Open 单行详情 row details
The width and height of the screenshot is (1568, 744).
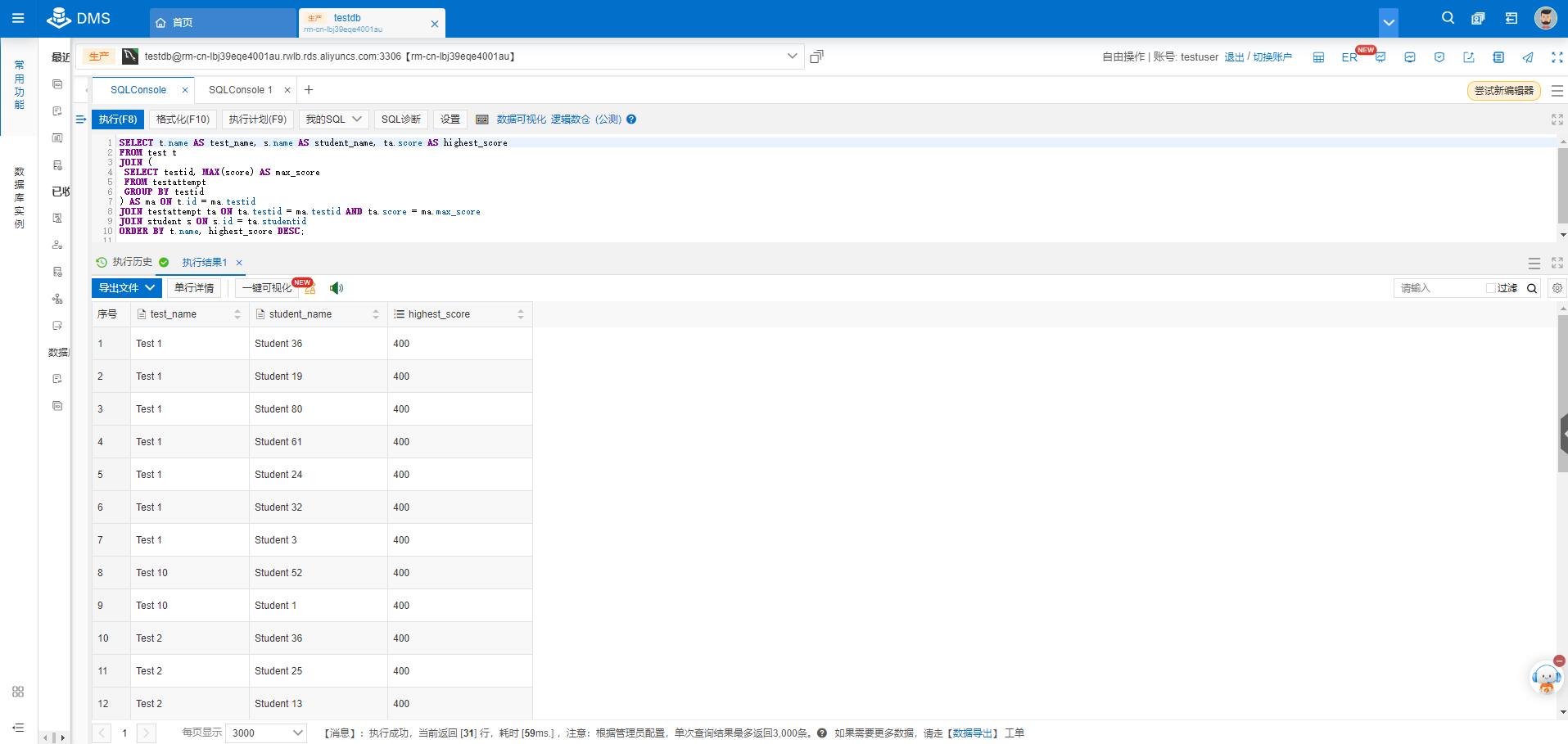coord(194,288)
